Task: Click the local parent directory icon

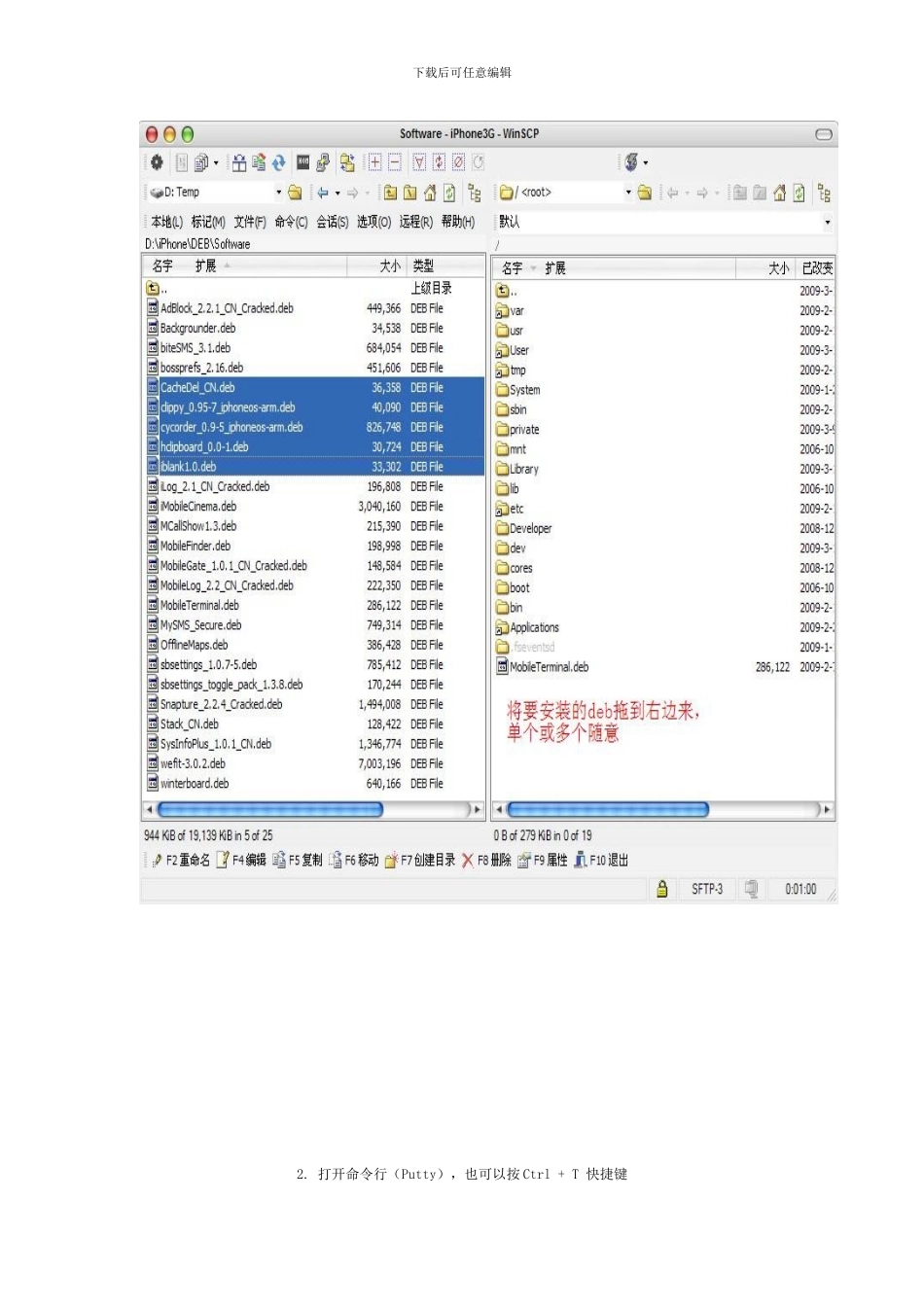Action: [x=390, y=193]
